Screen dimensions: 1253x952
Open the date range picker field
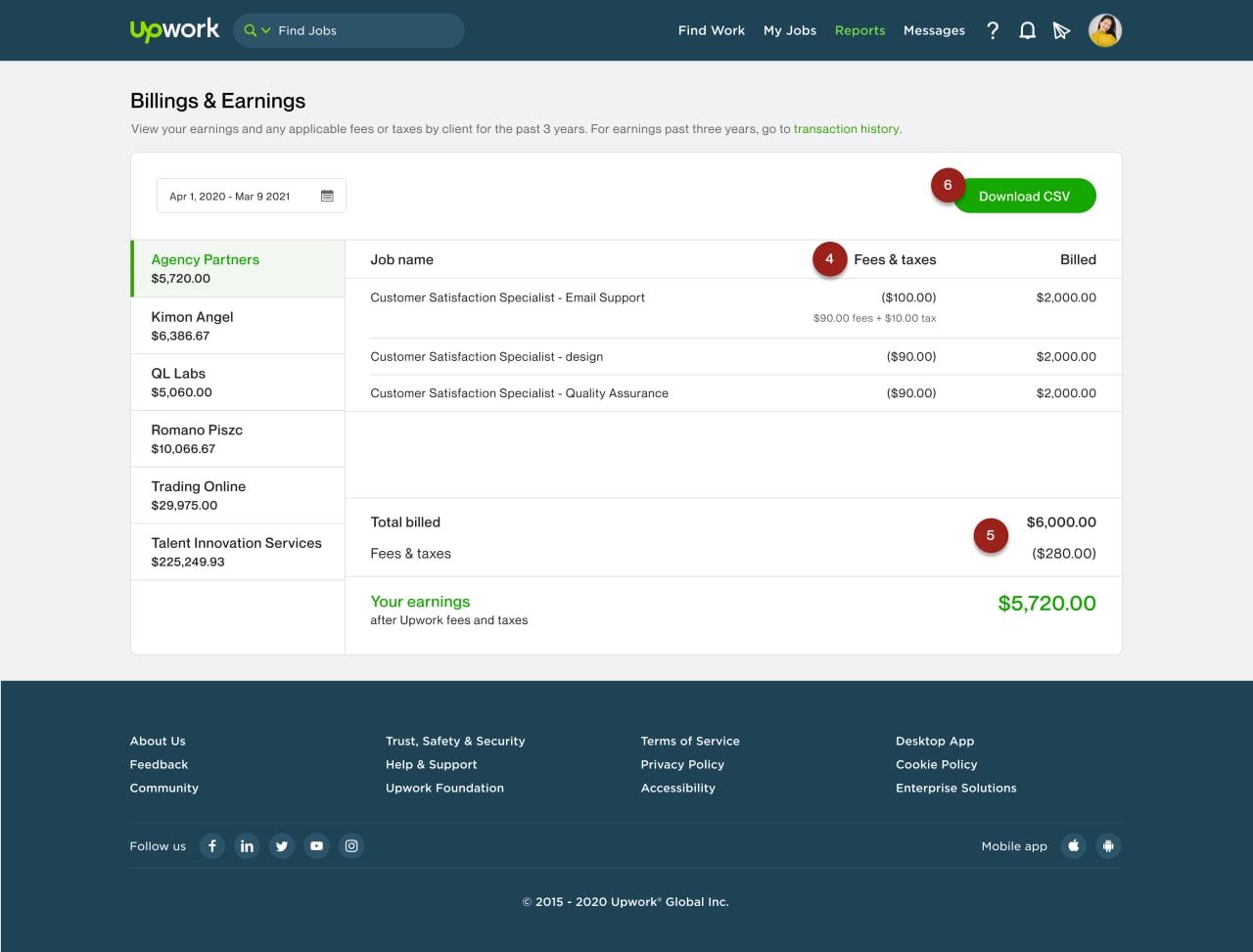pyautogui.click(x=252, y=196)
